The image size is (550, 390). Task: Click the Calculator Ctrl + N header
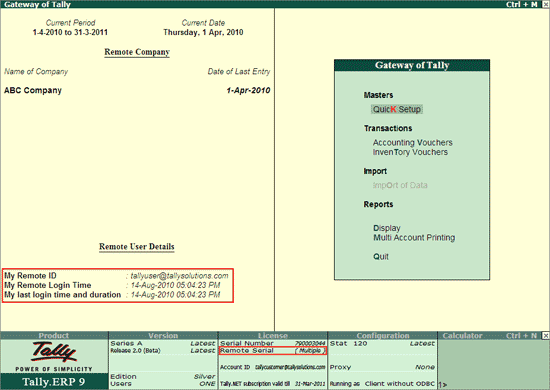pos(490,336)
